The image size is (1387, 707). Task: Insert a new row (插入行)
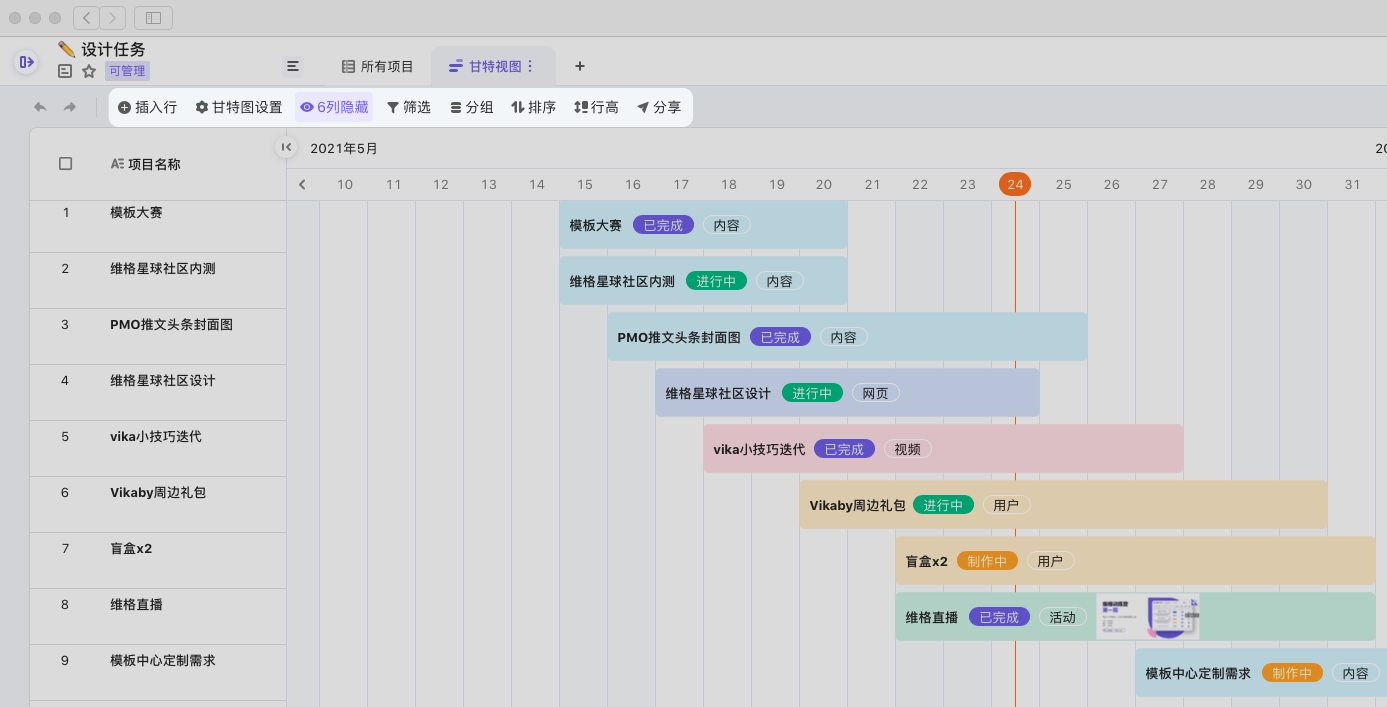click(x=148, y=107)
